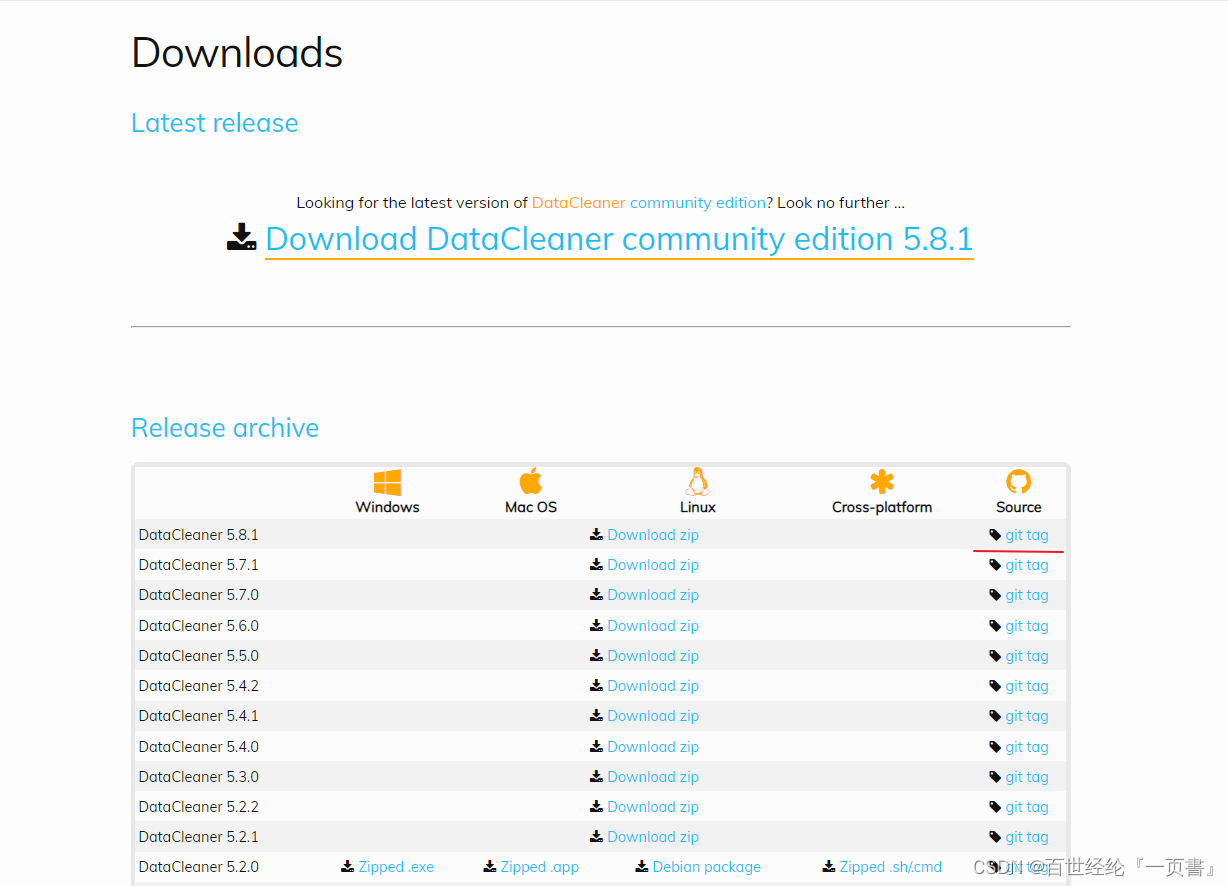Click the download icon before Debian package
Screen dimensions: 1228x886
tap(642, 867)
